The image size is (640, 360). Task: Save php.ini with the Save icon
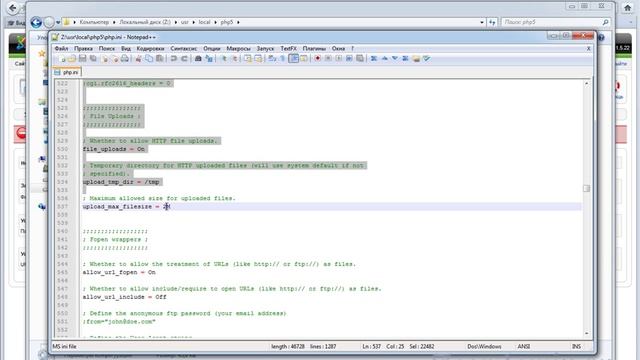[x=82, y=59]
